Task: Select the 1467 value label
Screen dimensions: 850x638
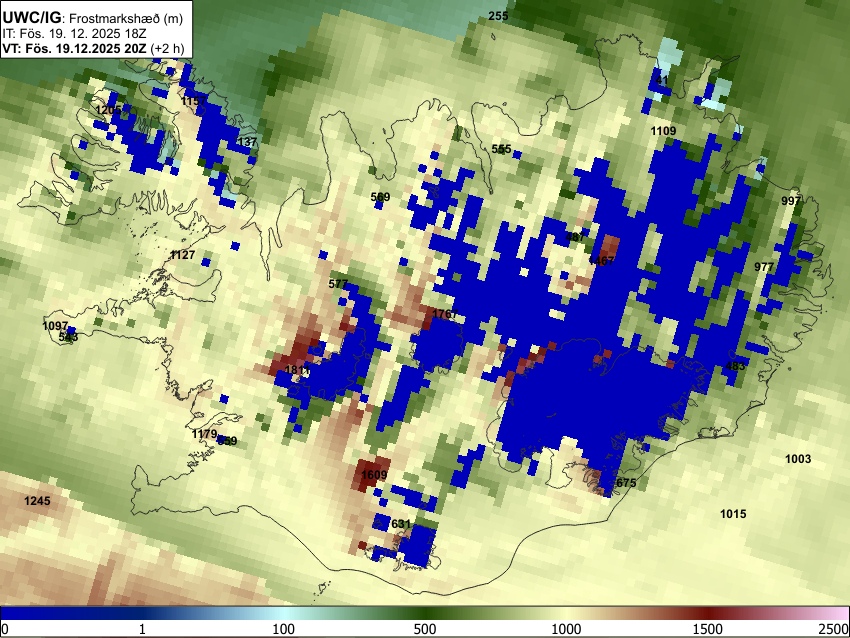Action: point(602,261)
